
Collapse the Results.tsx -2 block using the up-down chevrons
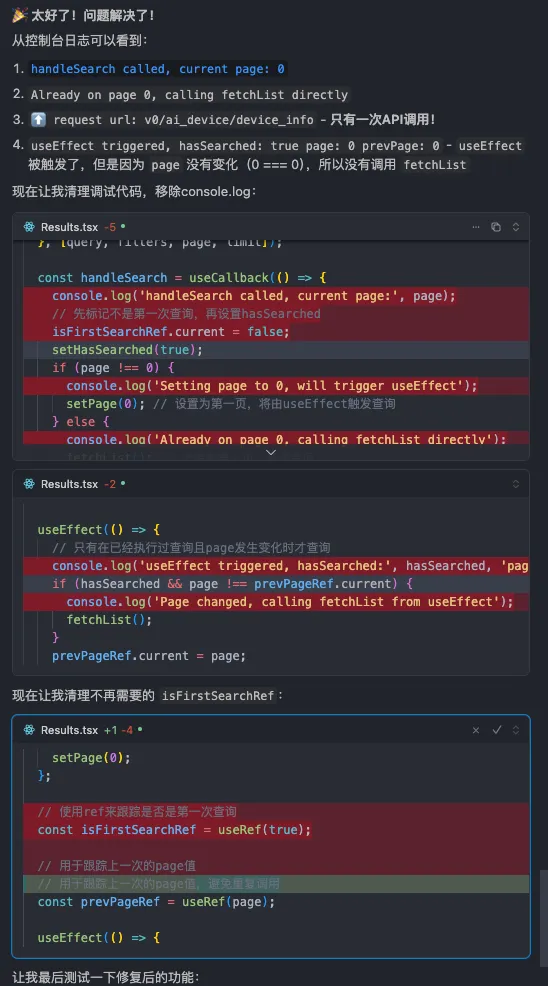click(x=516, y=484)
